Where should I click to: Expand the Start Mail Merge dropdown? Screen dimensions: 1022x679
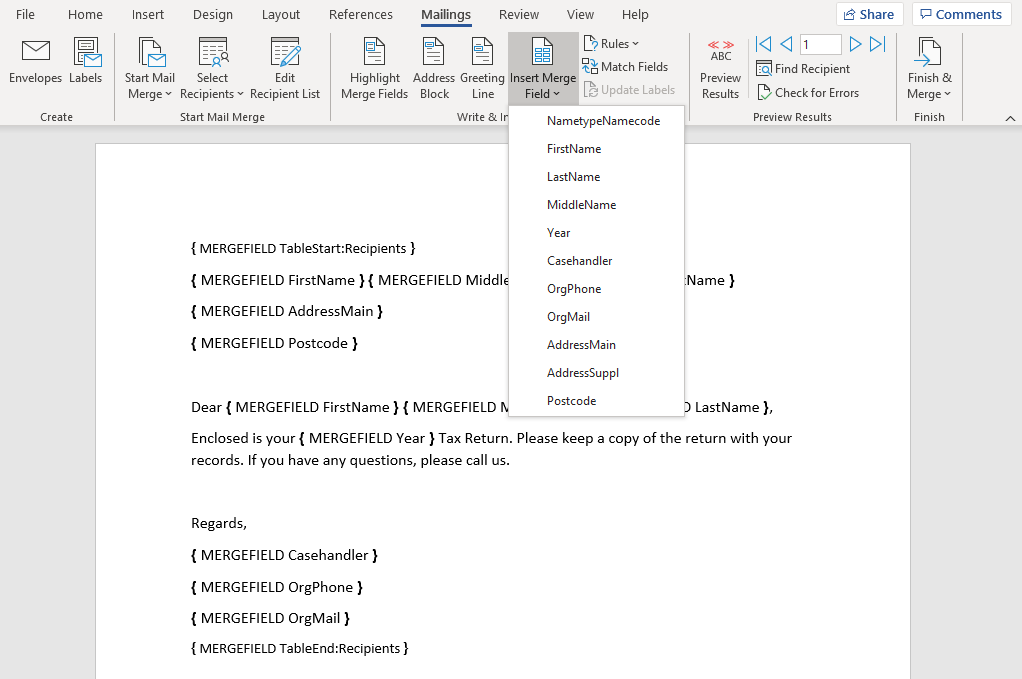point(150,86)
